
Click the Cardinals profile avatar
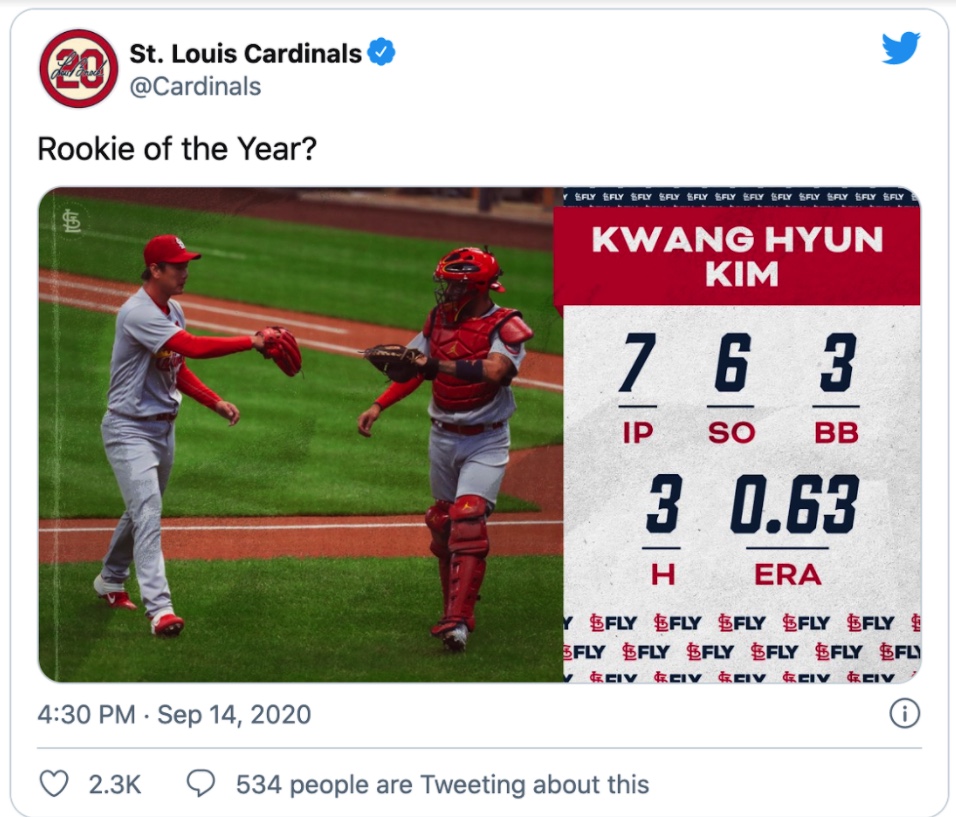(x=79, y=69)
